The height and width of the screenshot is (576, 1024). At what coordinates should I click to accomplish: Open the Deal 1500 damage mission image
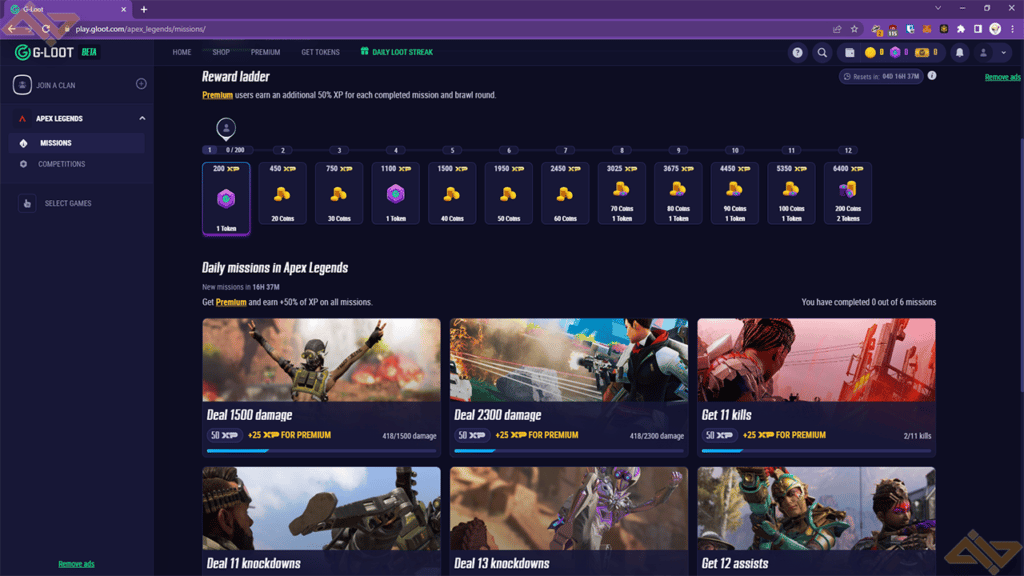(321, 360)
